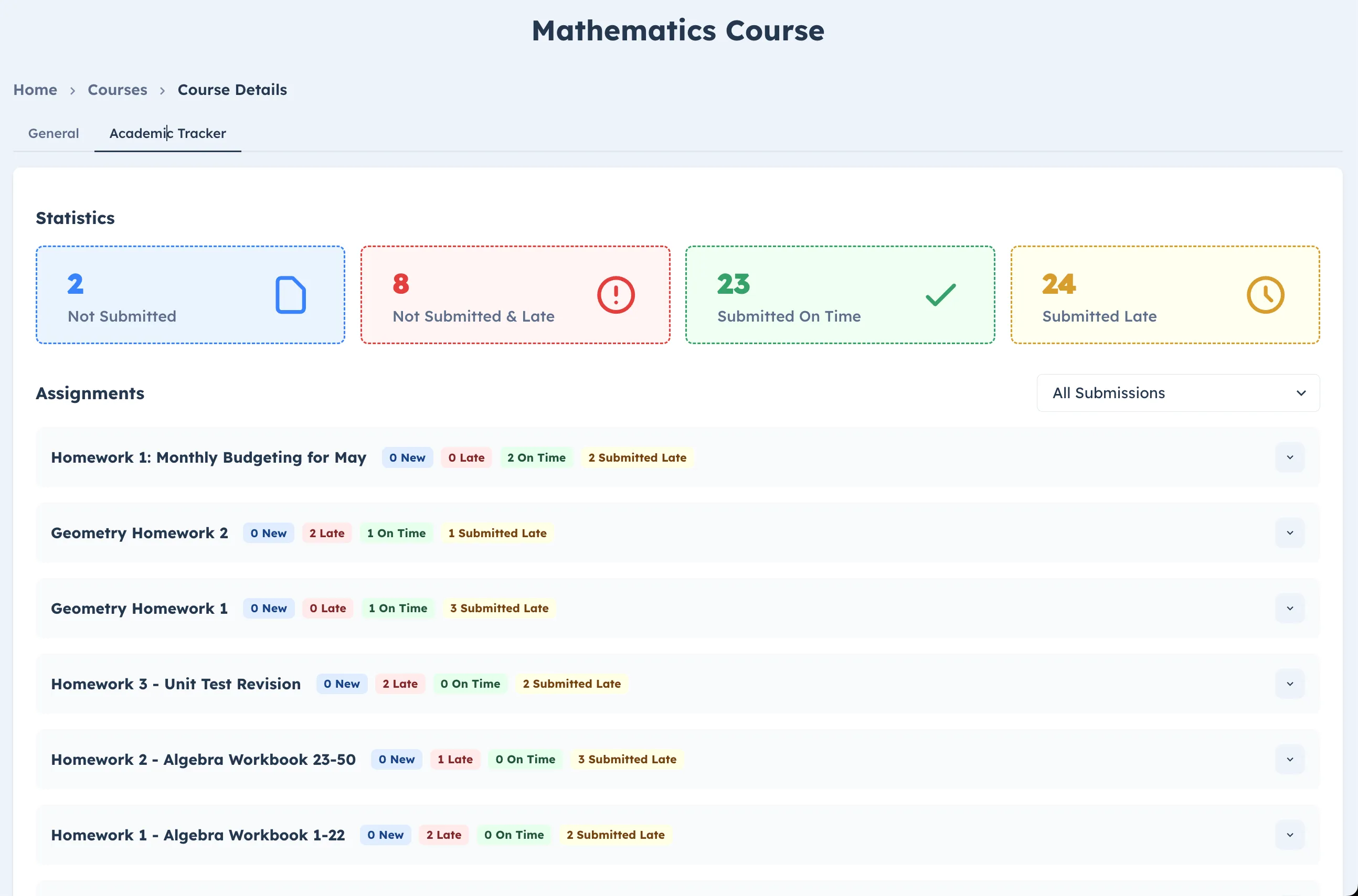Image resolution: width=1358 pixels, height=896 pixels.
Task: Click the green checkmark icon
Action: click(940, 295)
